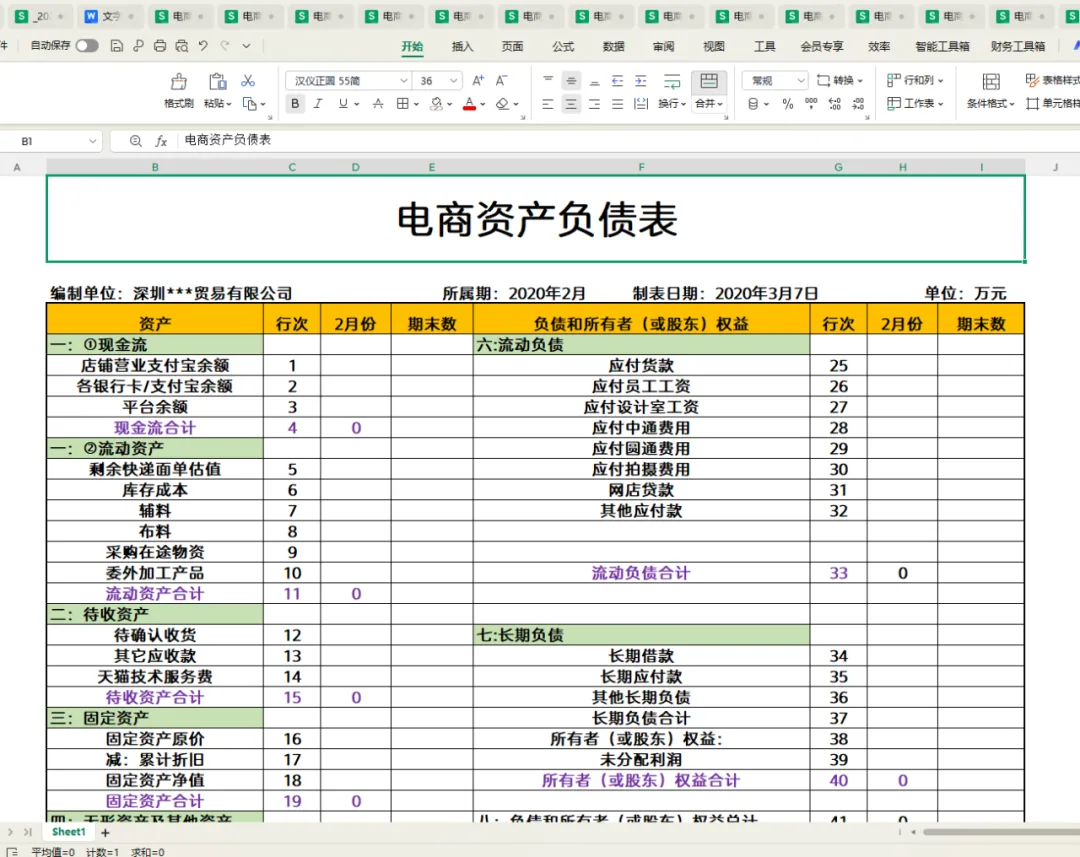Switch to the 审阅 ribbon tab
Viewport: 1080px width, 857px height.
[663, 46]
